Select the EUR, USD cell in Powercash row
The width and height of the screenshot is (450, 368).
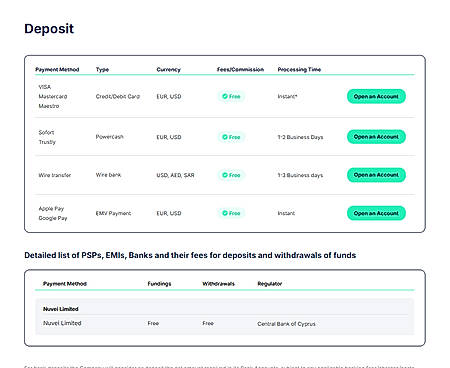tap(169, 137)
